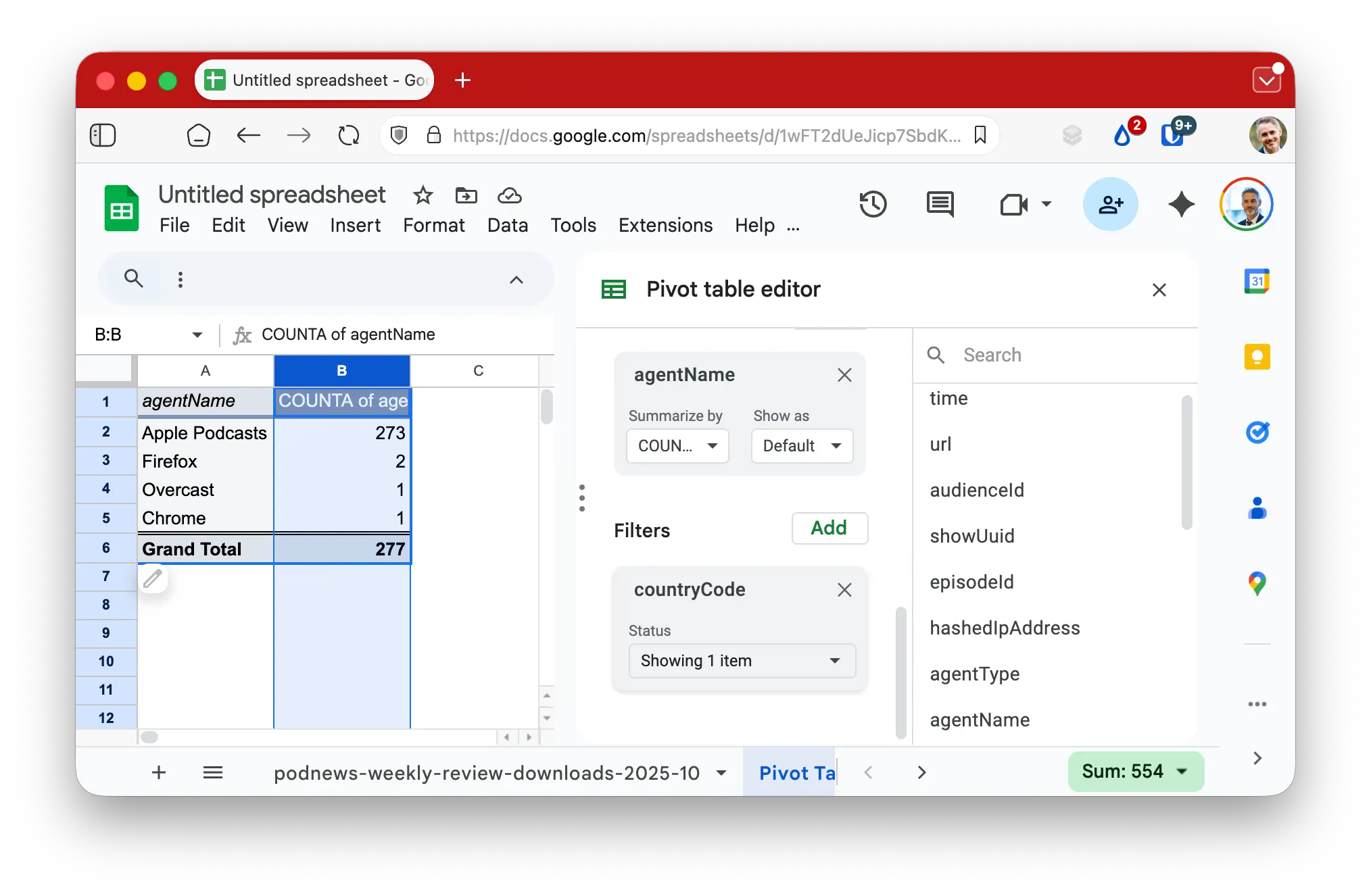Remove the countryCode filter
This screenshot has height=896, width=1371.
[x=844, y=590]
